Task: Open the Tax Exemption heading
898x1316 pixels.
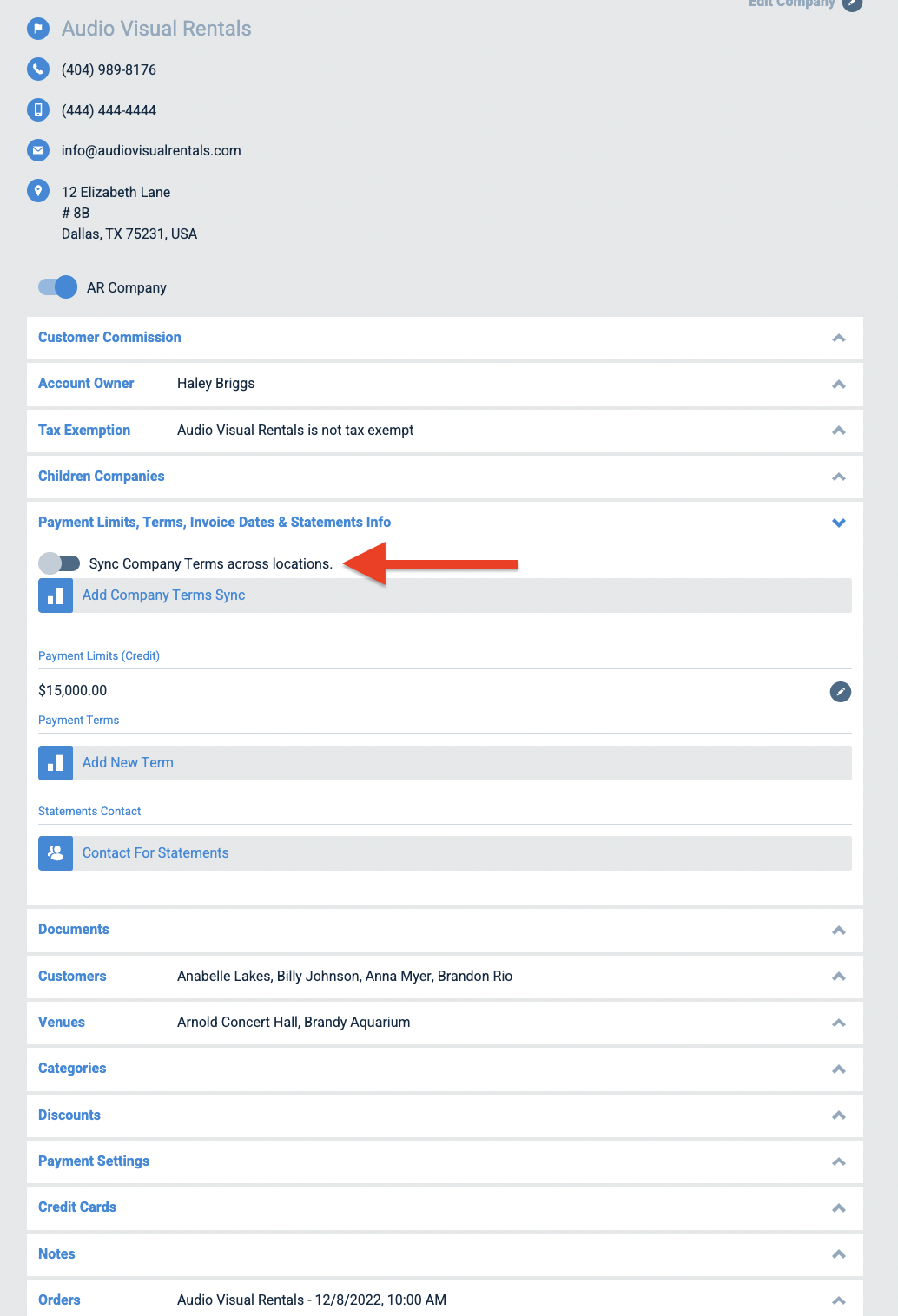Action: pyautogui.click(x=84, y=430)
